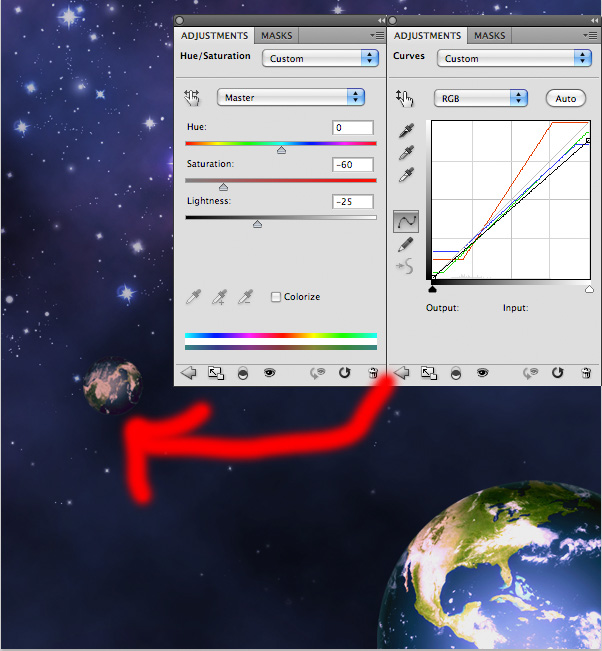Image resolution: width=602 pixels, height=651 pixels.
Task: Open the Hue/Saturation preset dropdown
Action: pos(320,59)
